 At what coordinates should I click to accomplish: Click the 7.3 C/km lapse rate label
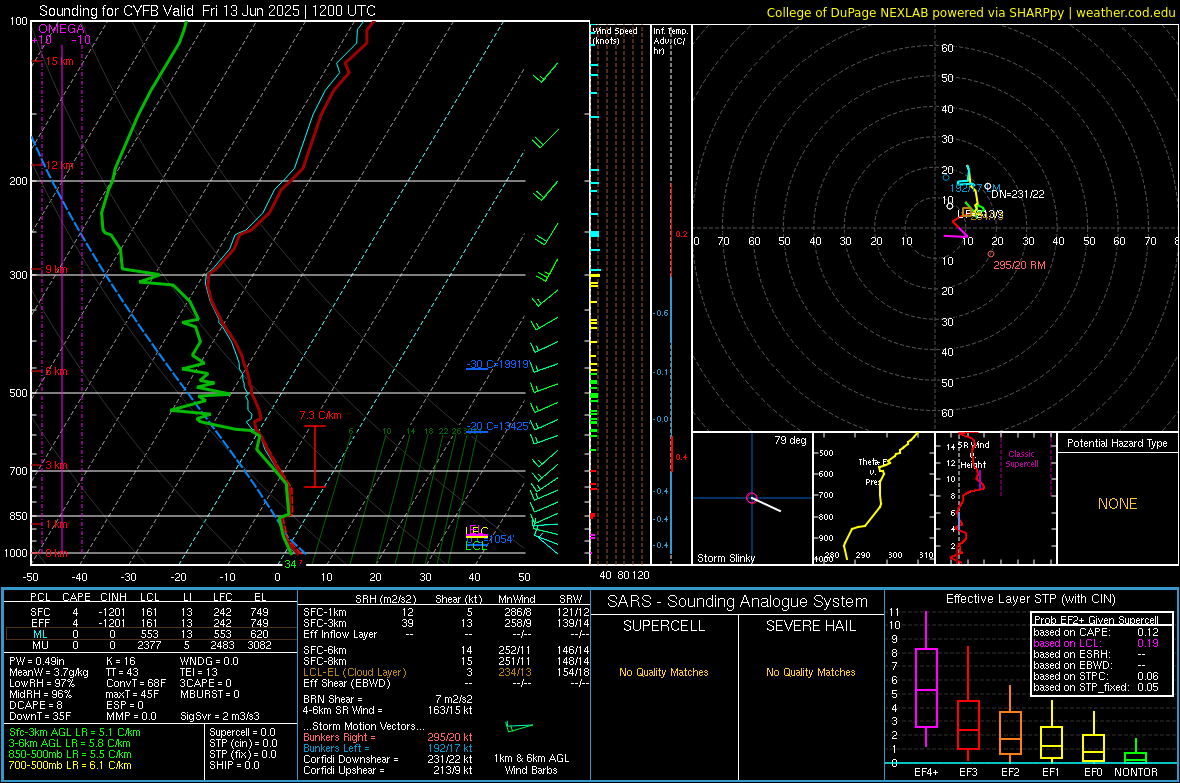click(x=321, y=416)
